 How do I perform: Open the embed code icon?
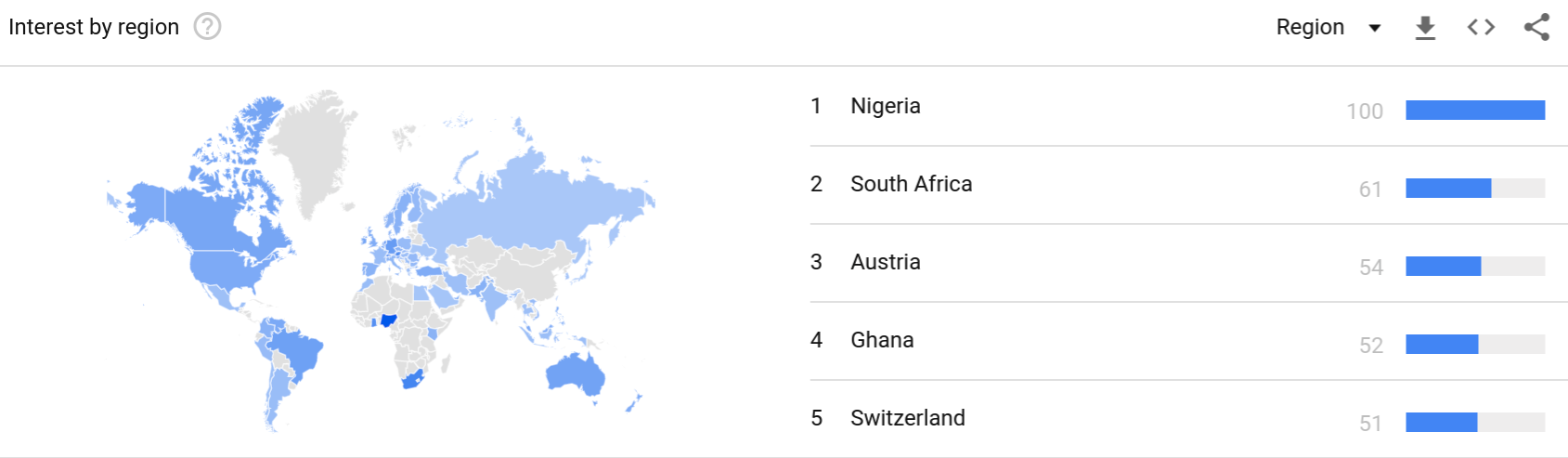[1481, 27]
